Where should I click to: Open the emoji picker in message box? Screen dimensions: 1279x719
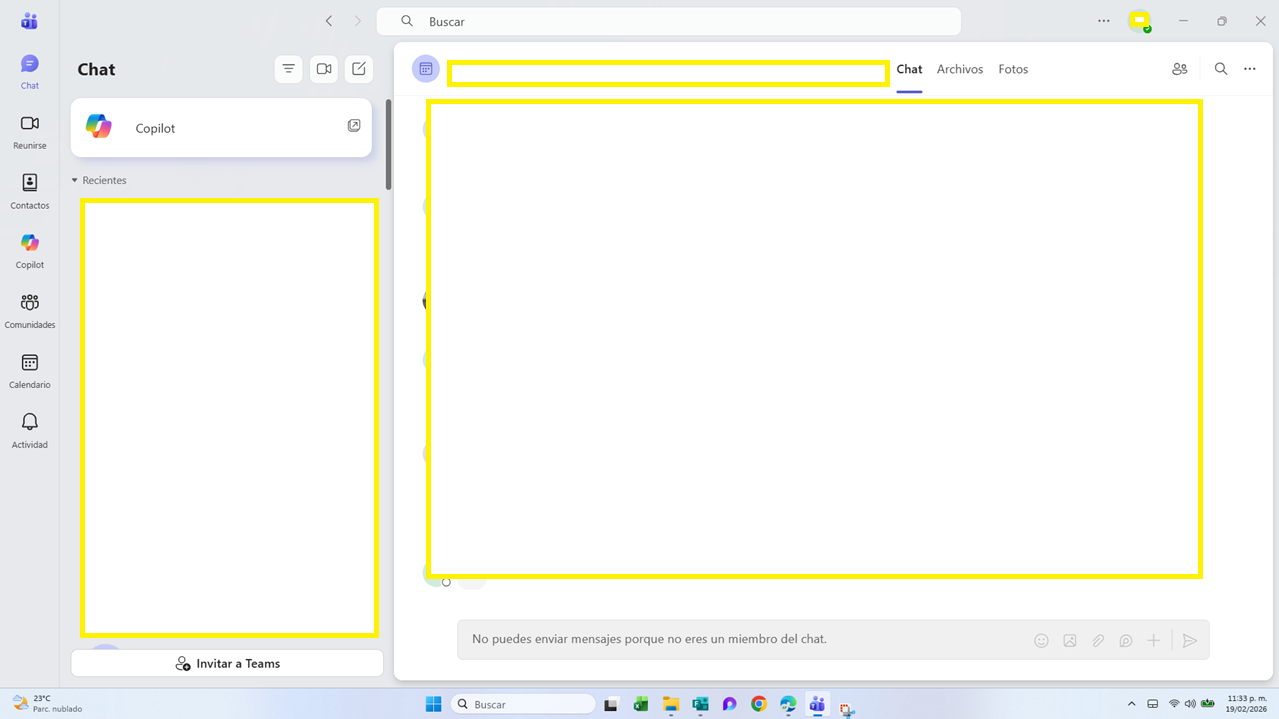coord(1041,641)
